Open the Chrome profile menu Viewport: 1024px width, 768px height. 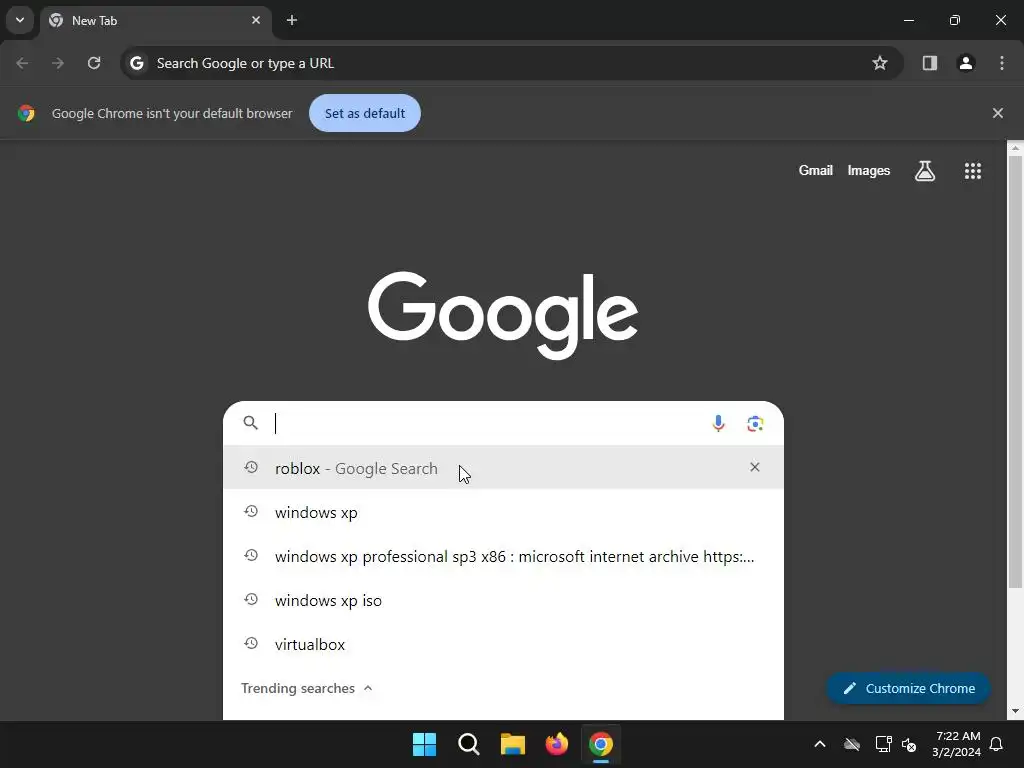click(x=966, y=63)
